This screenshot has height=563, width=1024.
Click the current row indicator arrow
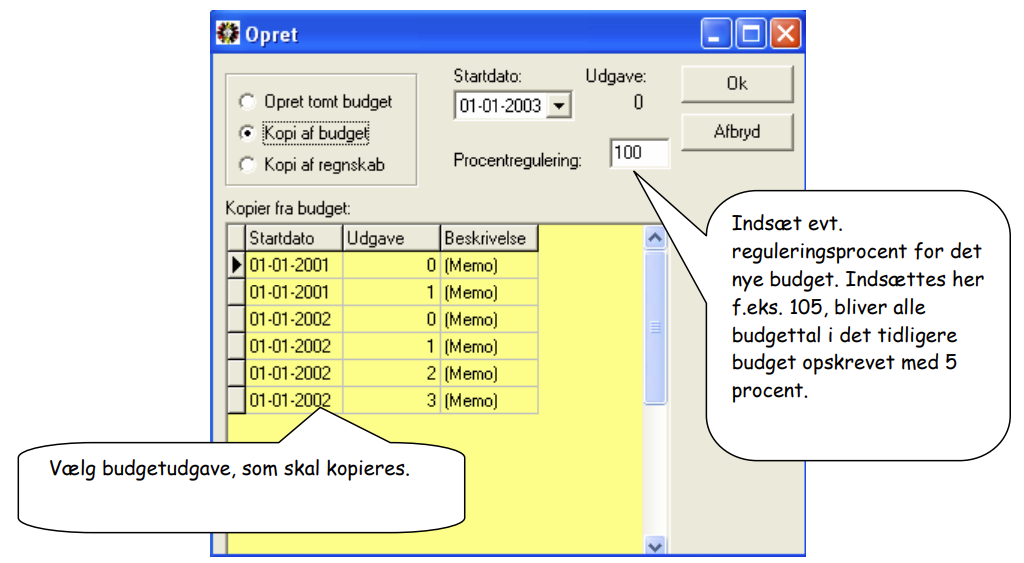(x=236, y=265)
